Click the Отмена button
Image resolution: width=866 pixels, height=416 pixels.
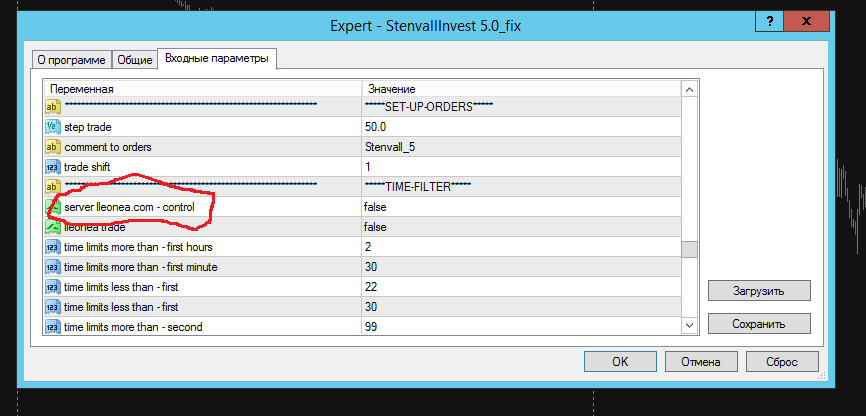[701, 362]
